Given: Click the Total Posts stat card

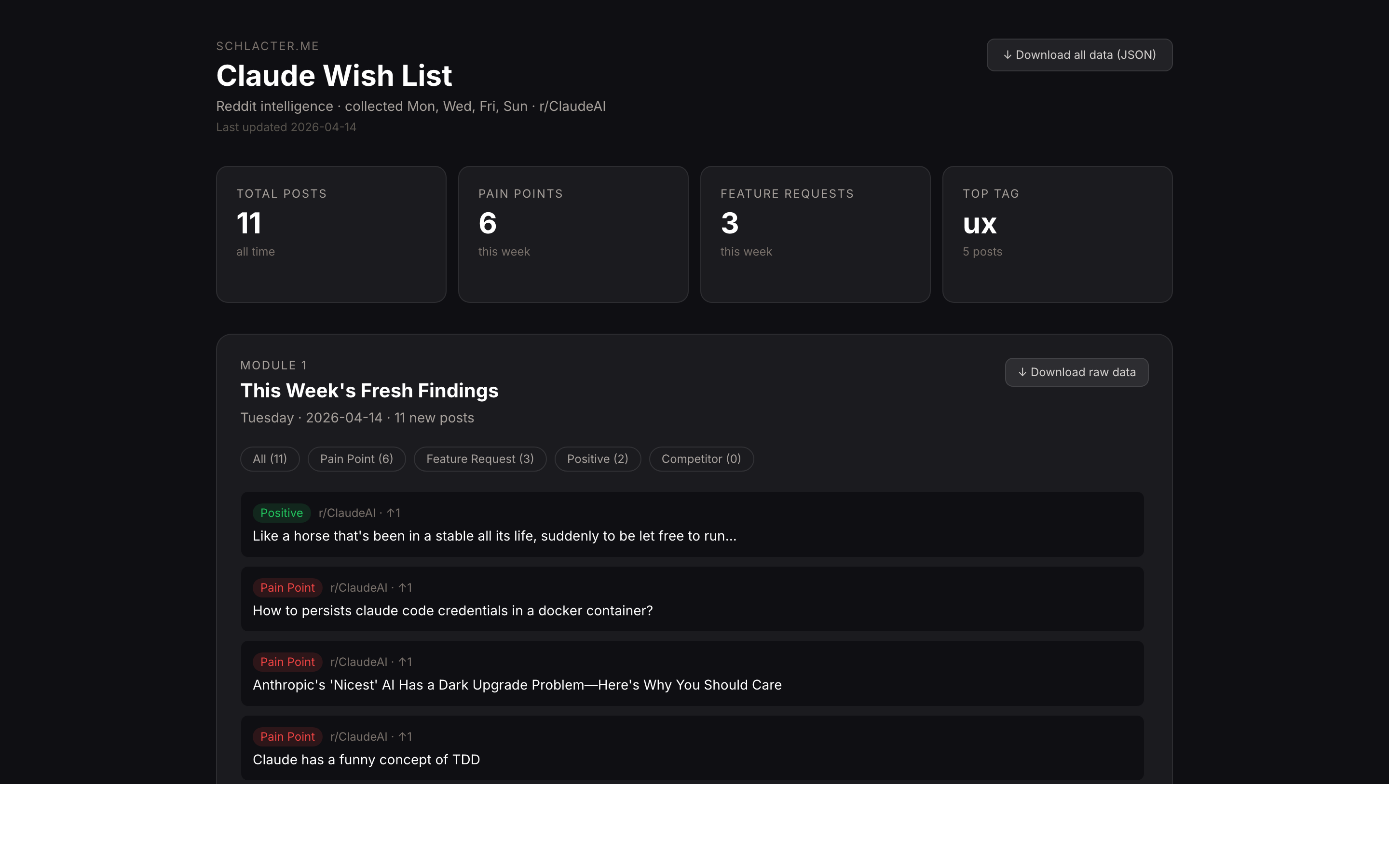Looking at the screenshot, I should pos(331,234).
